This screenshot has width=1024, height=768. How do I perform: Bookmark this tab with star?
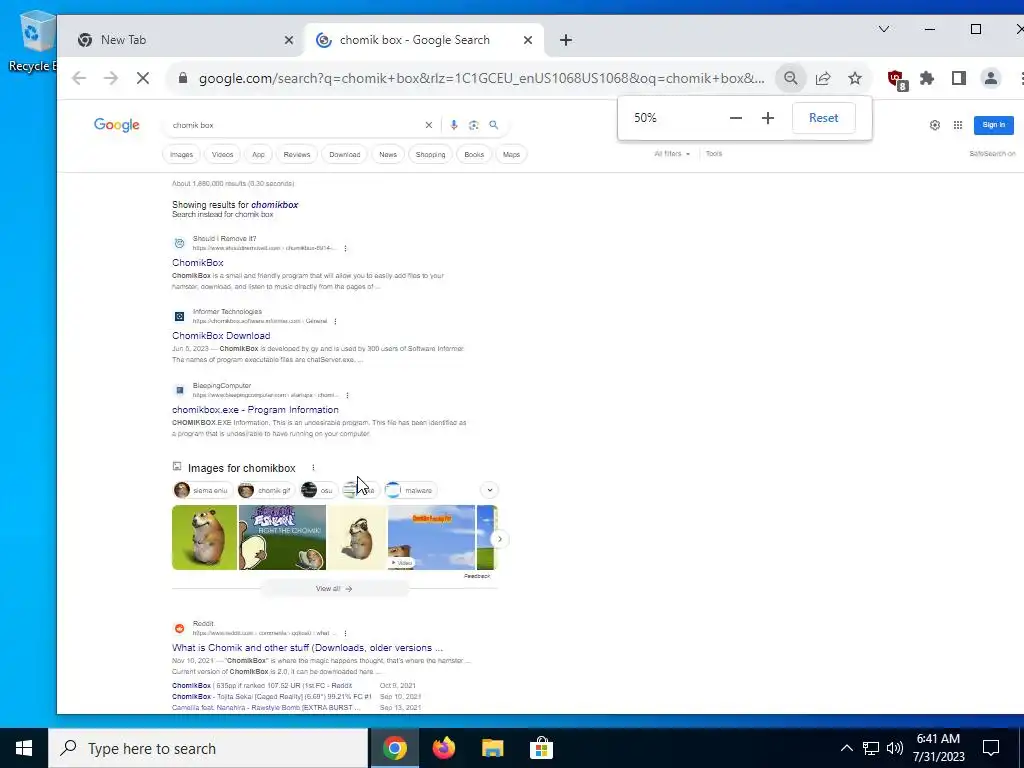(x=855, y=78)
